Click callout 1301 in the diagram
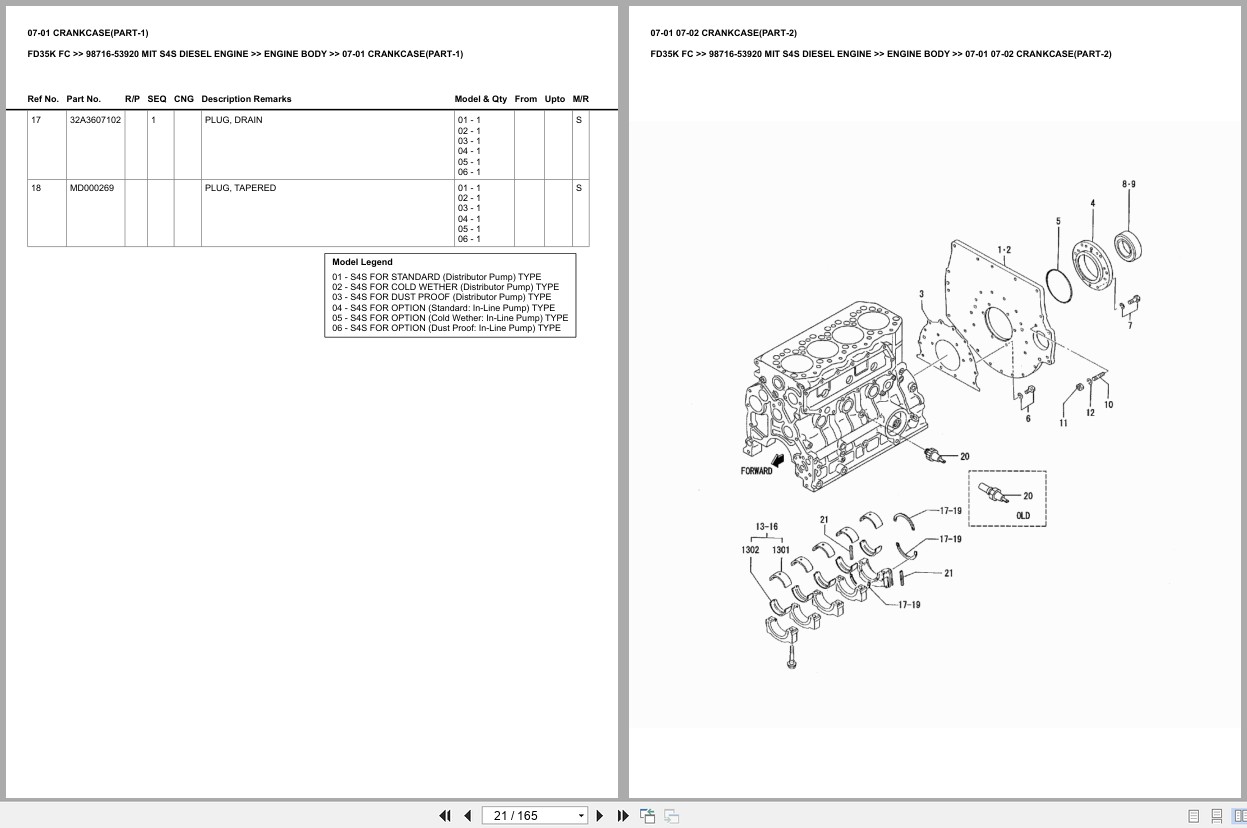The image size is (1247, 828). (781, 550)
